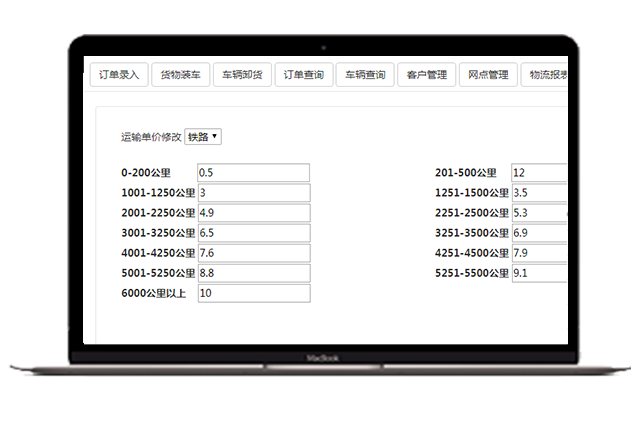Focus the 1251-1500公里 price field
The height and width of the screenshot is (425, 640).
click(x=539, y=193)
